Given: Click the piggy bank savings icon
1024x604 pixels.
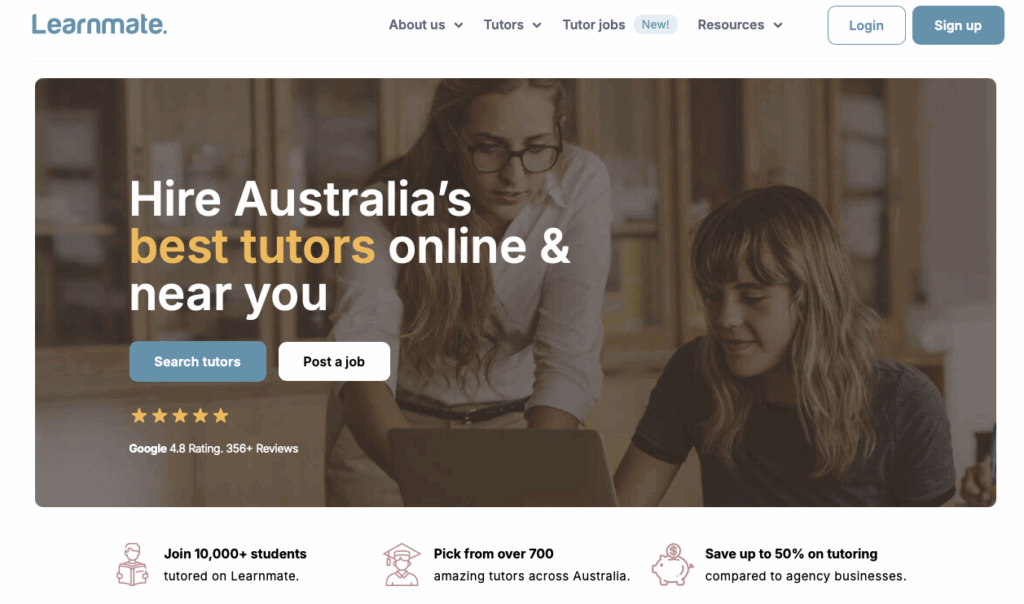Looking at the screenshot, I should click(672, 564).
